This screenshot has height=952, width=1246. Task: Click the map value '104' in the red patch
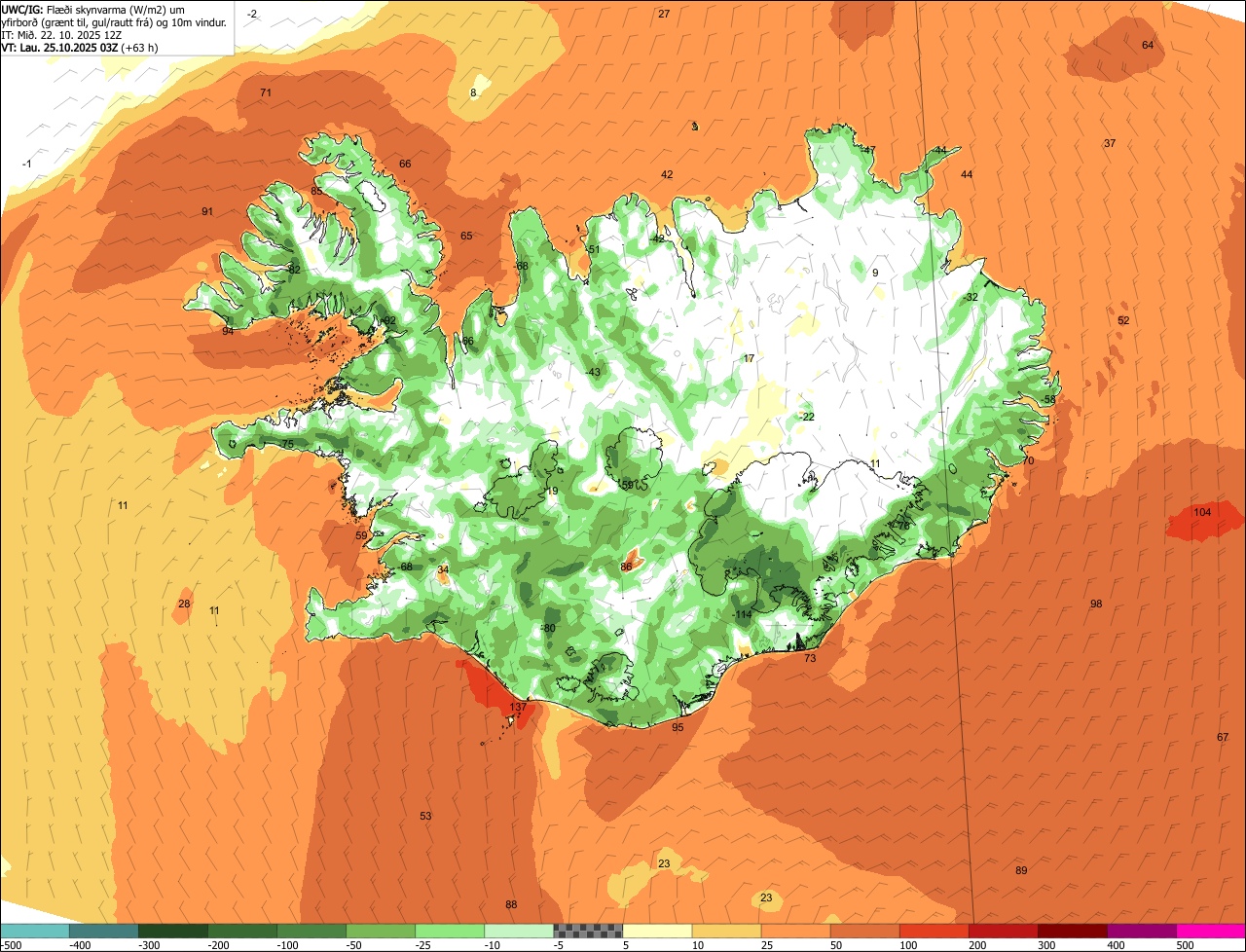pos(1202,512)
